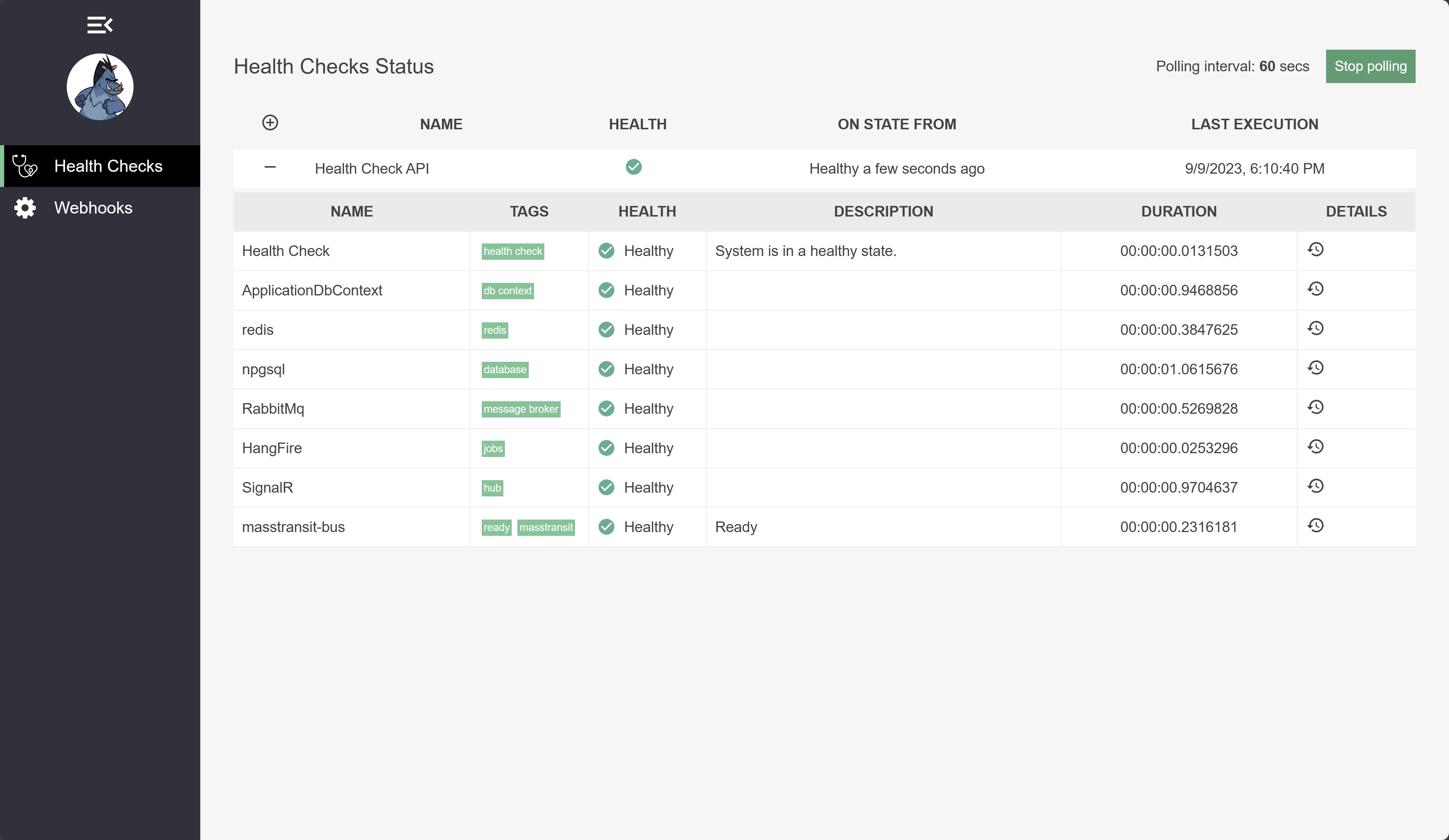1449x840 pixels.
Task: Open SignalR check history icon
Action: pos(1315,487)
